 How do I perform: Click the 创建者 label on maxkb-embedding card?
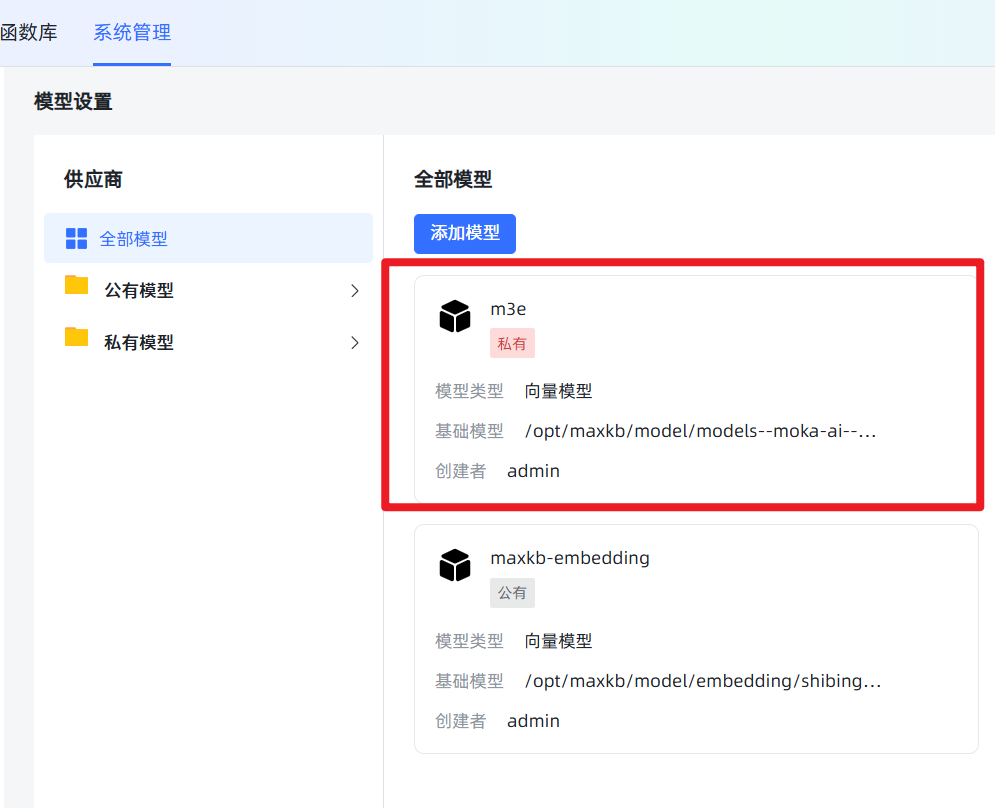point(461,721)
